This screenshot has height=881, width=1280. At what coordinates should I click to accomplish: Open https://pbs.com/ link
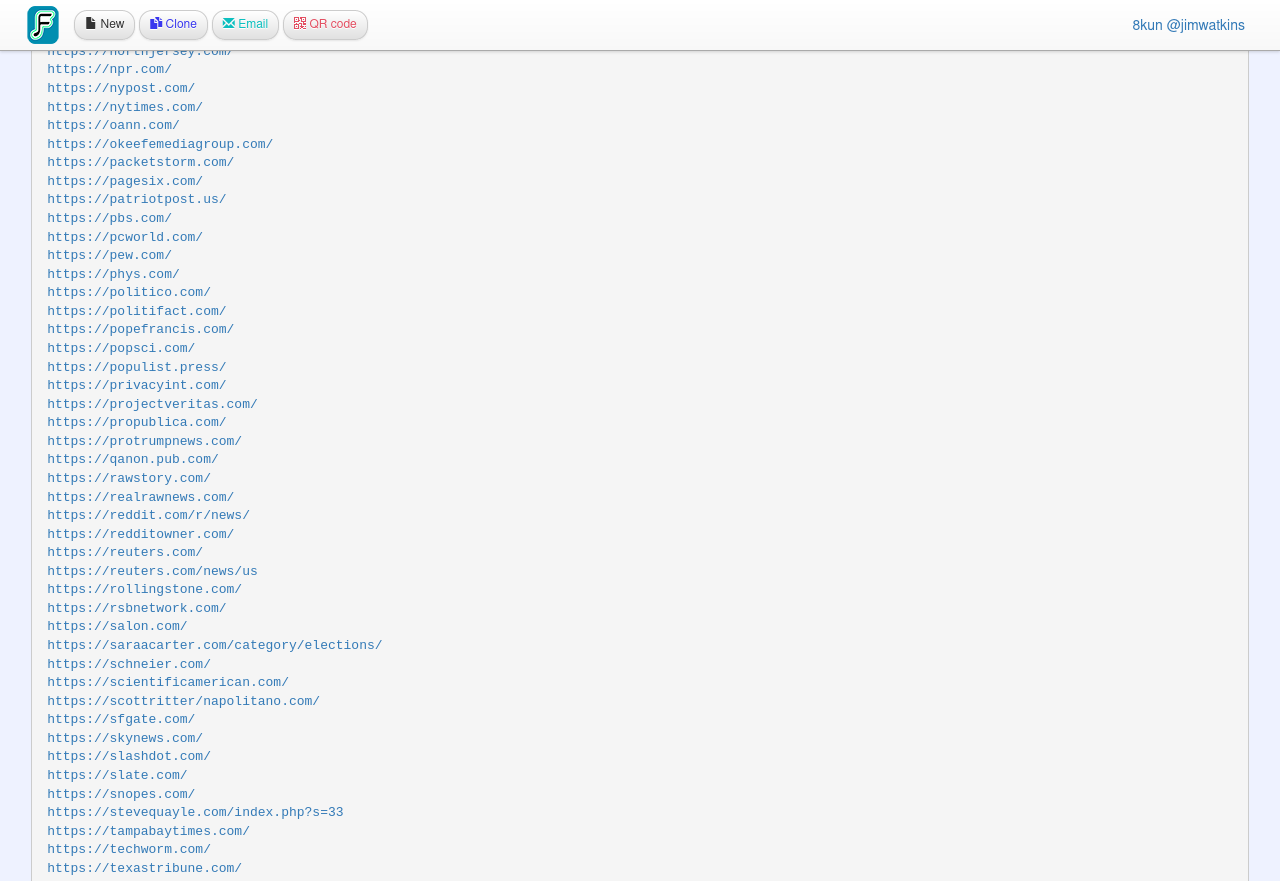click(x=109, y=219)
